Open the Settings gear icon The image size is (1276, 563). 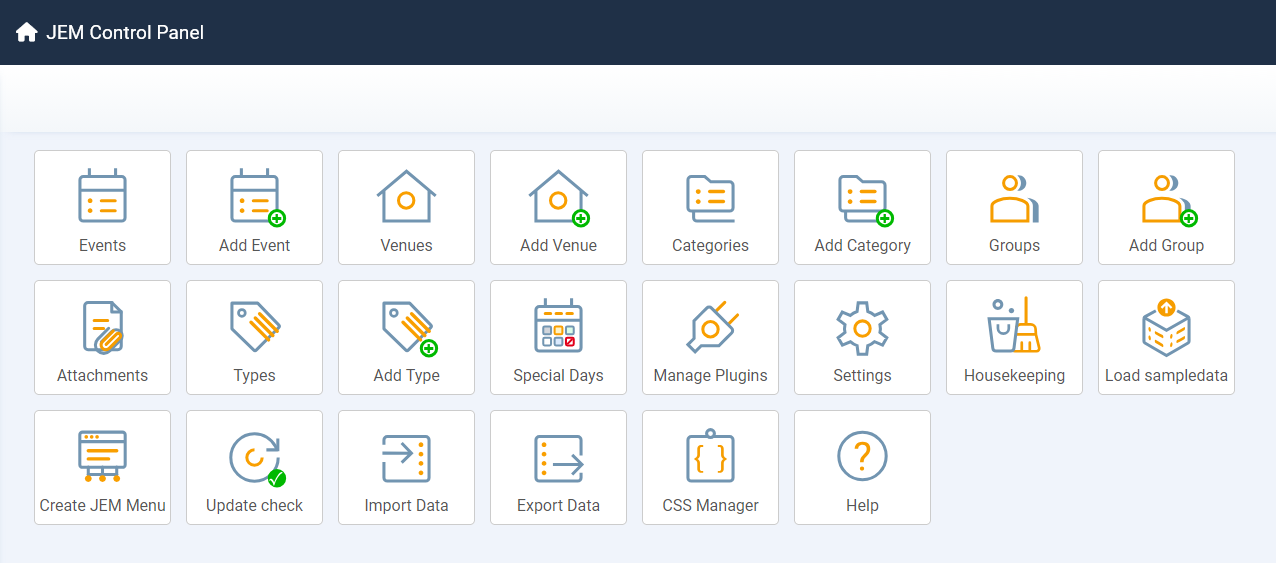pyautogui.click(x=862, y=327)
